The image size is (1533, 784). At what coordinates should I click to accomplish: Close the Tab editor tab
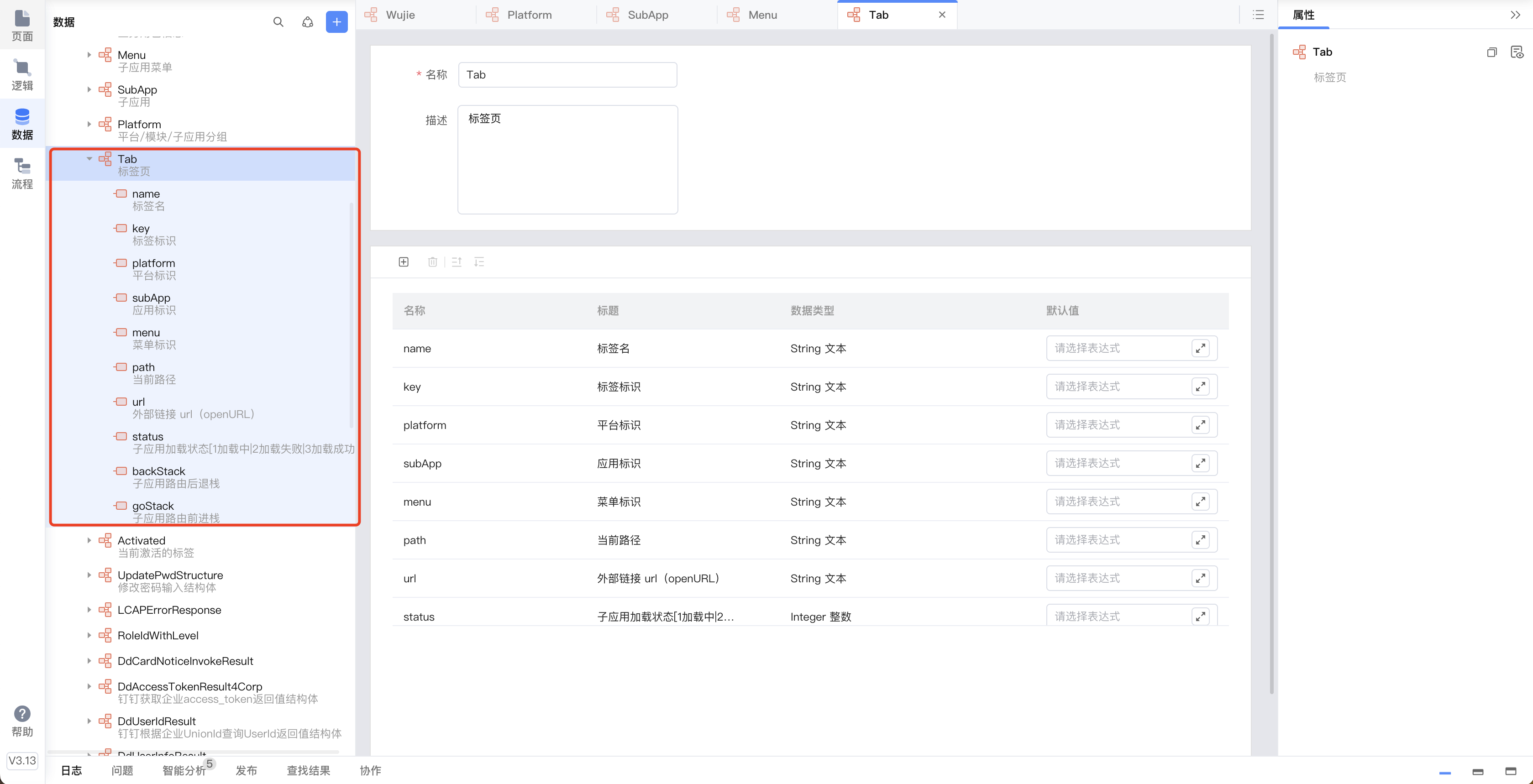(x=942, y=15)
